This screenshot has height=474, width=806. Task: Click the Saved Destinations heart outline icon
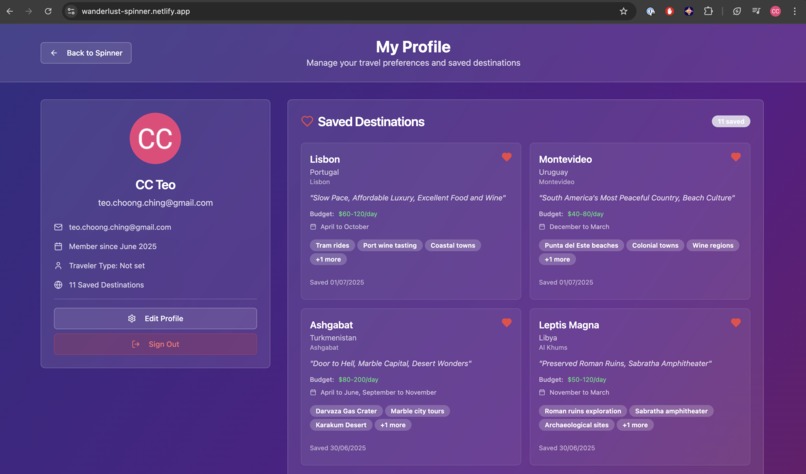point(307,121)
